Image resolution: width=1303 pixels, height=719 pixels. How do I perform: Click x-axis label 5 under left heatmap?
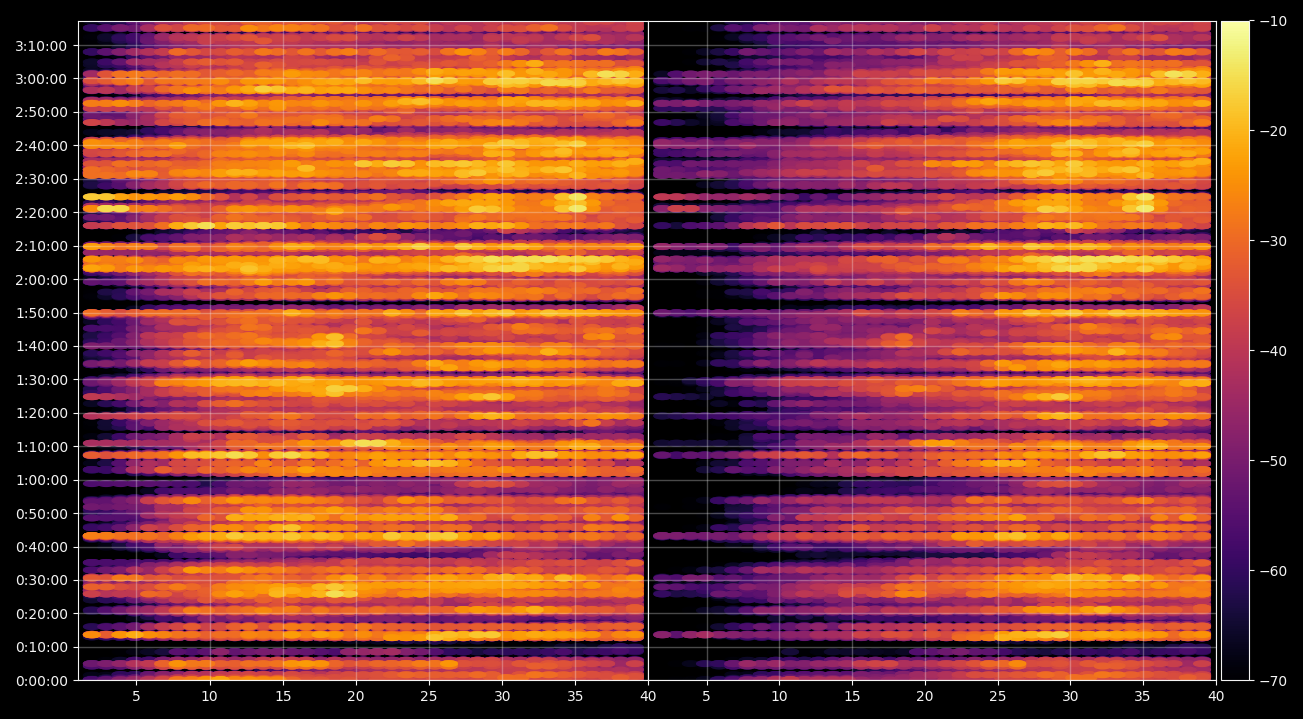(136, 696)
